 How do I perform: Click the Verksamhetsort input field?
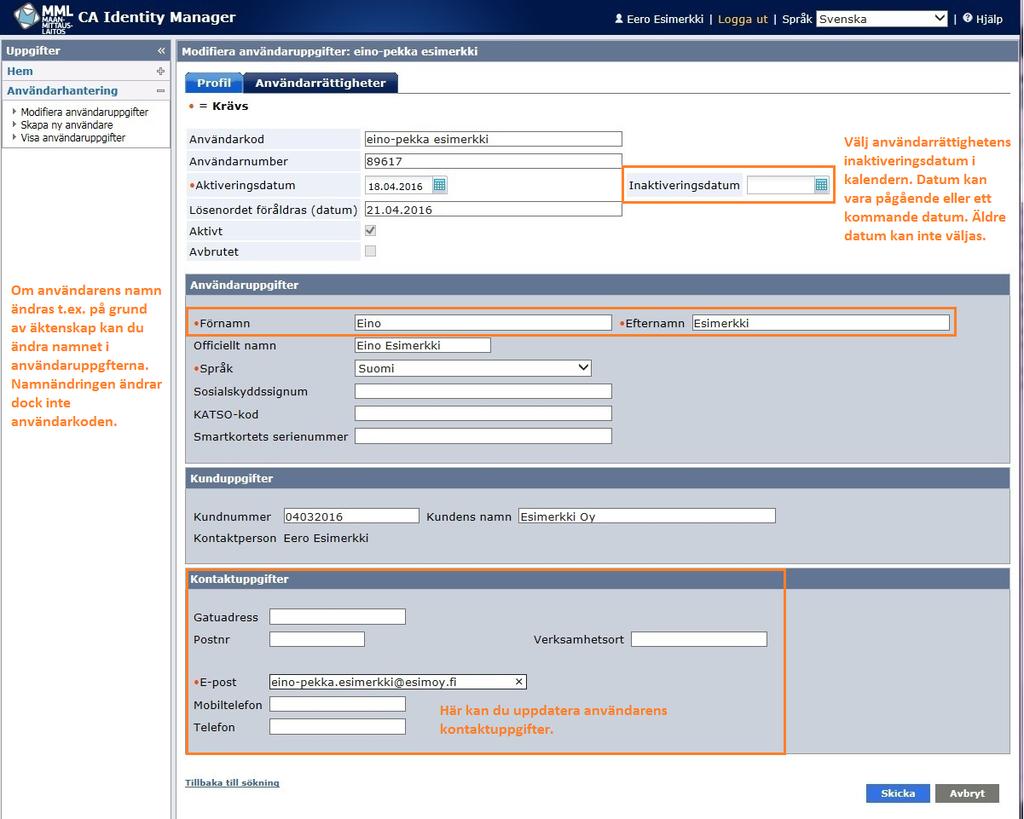point(699,639)
